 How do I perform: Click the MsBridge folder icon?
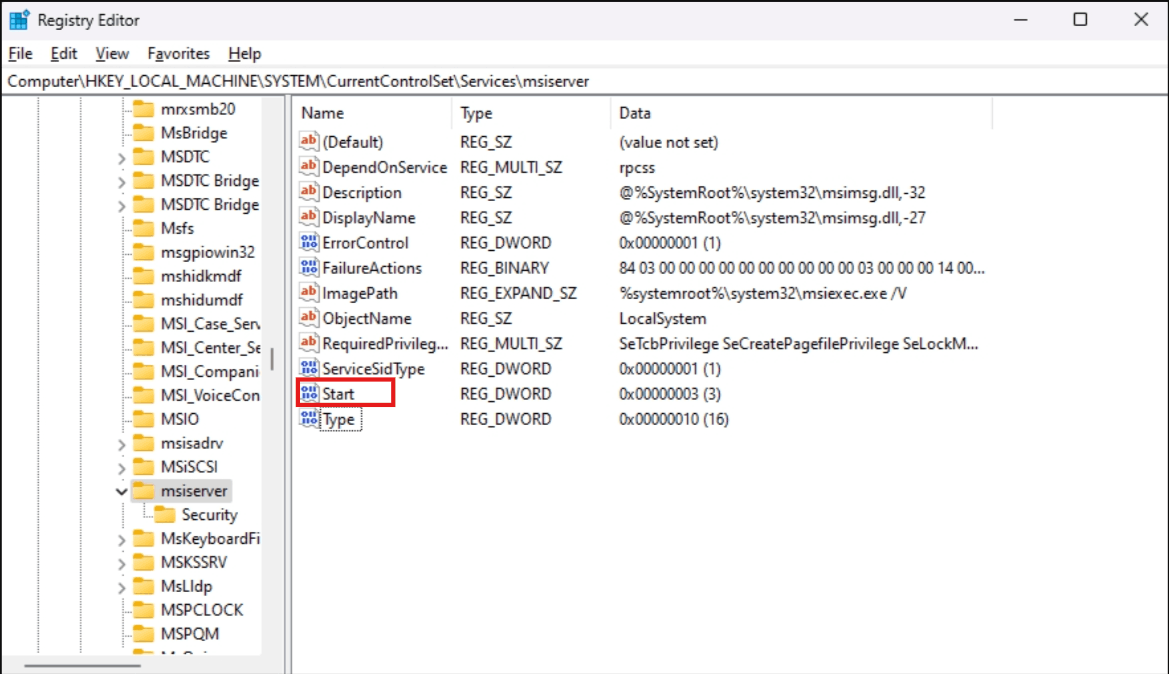143,133
